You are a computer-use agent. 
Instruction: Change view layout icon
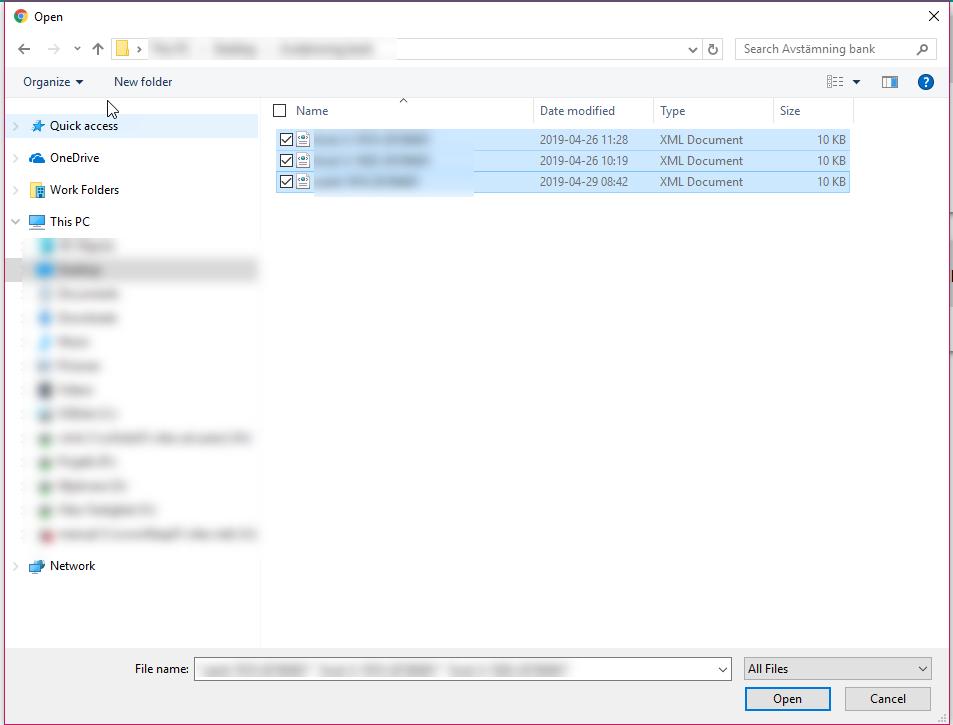pos(835,82)
